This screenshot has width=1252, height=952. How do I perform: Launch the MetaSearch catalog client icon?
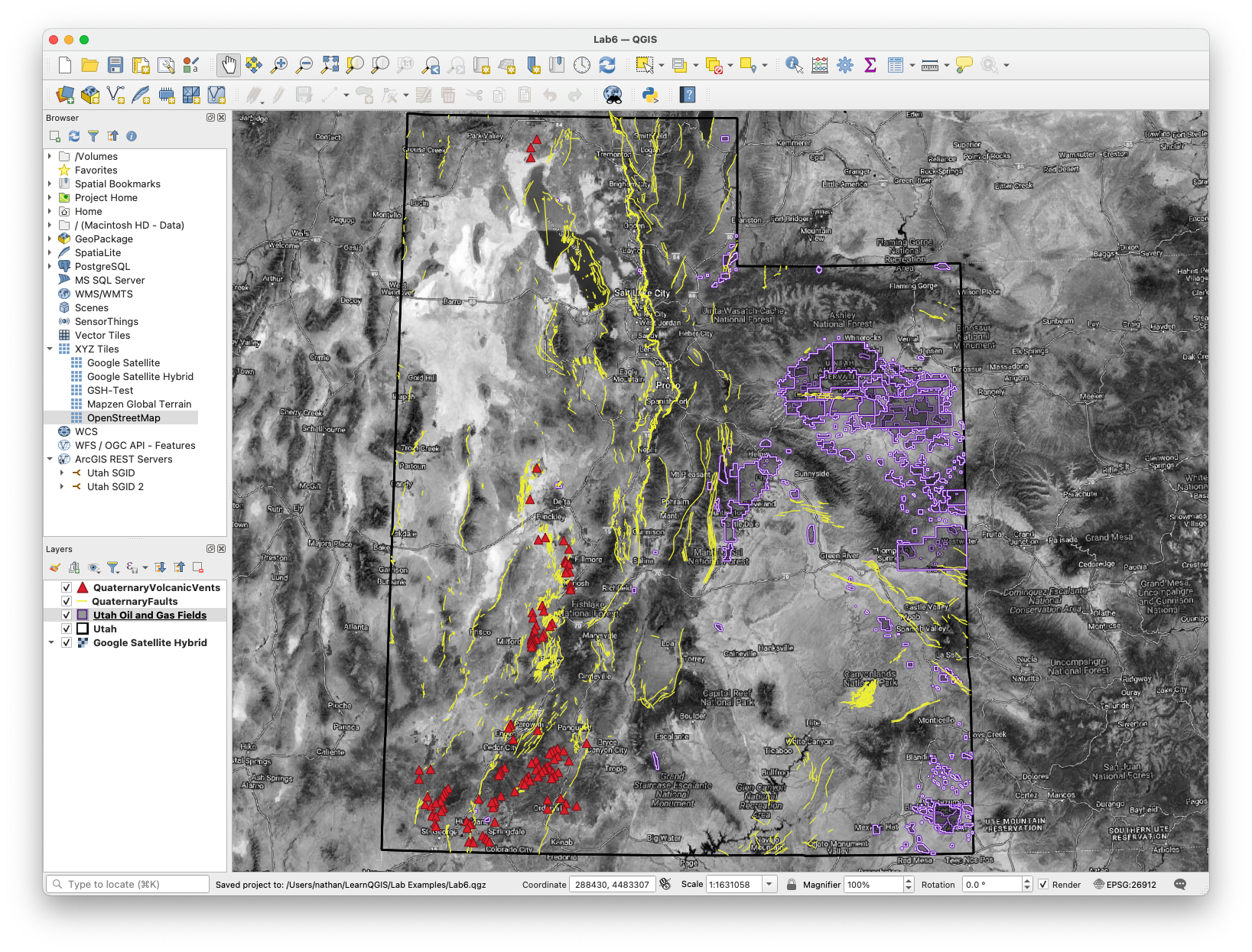point(613,95)
